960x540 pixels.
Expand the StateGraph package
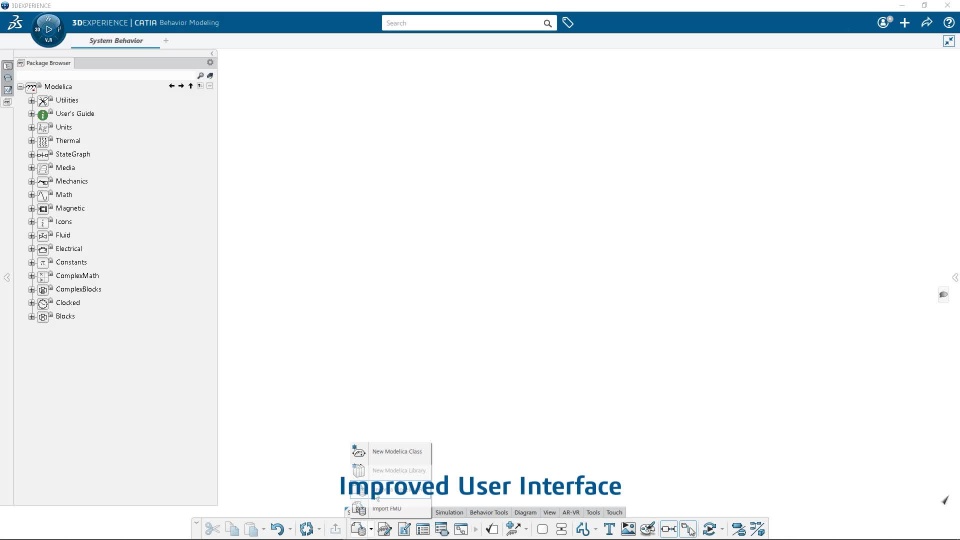point(32,154)
